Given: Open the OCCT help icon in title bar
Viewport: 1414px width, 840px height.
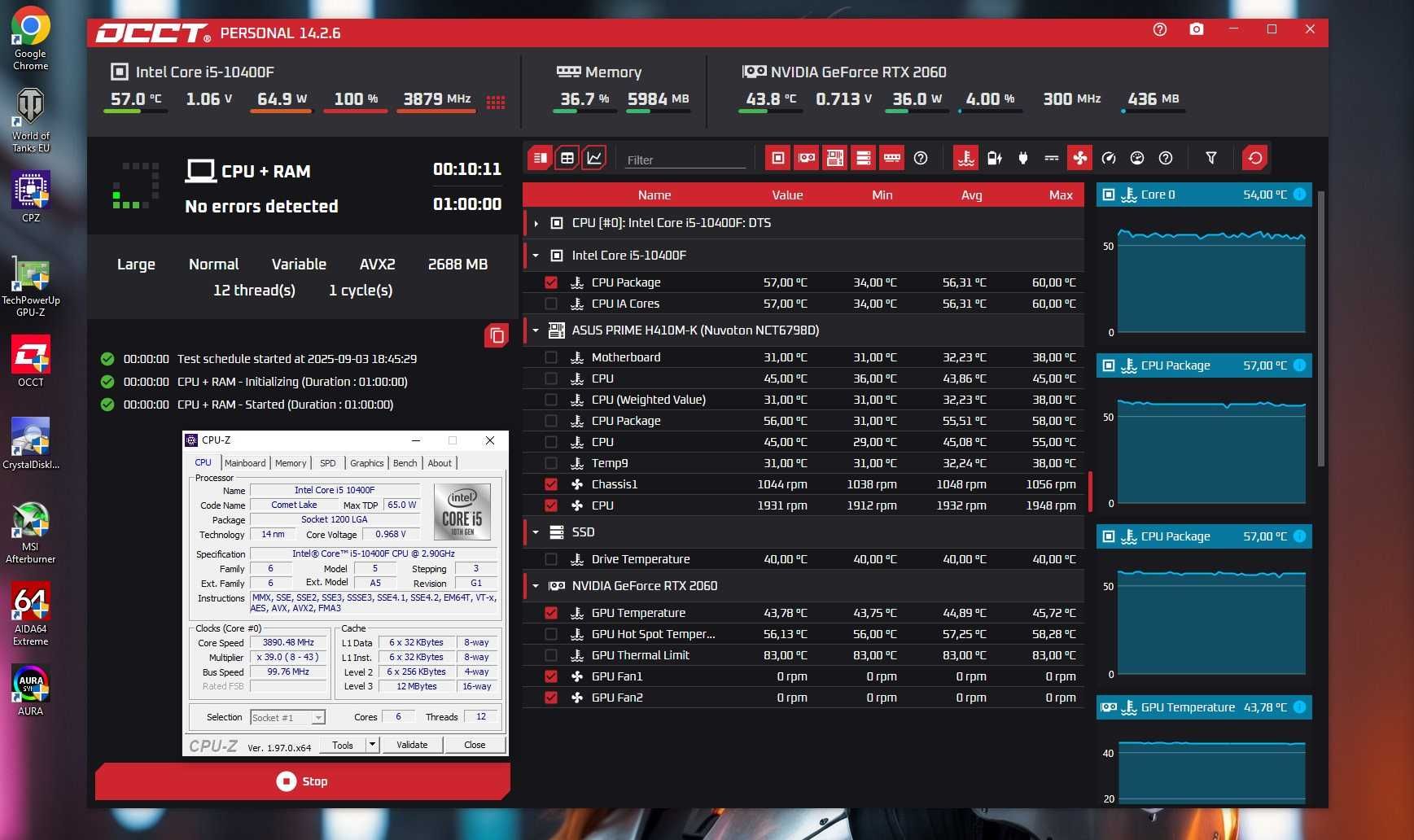Looking at the screenshot, I should tap(1160, 29).
